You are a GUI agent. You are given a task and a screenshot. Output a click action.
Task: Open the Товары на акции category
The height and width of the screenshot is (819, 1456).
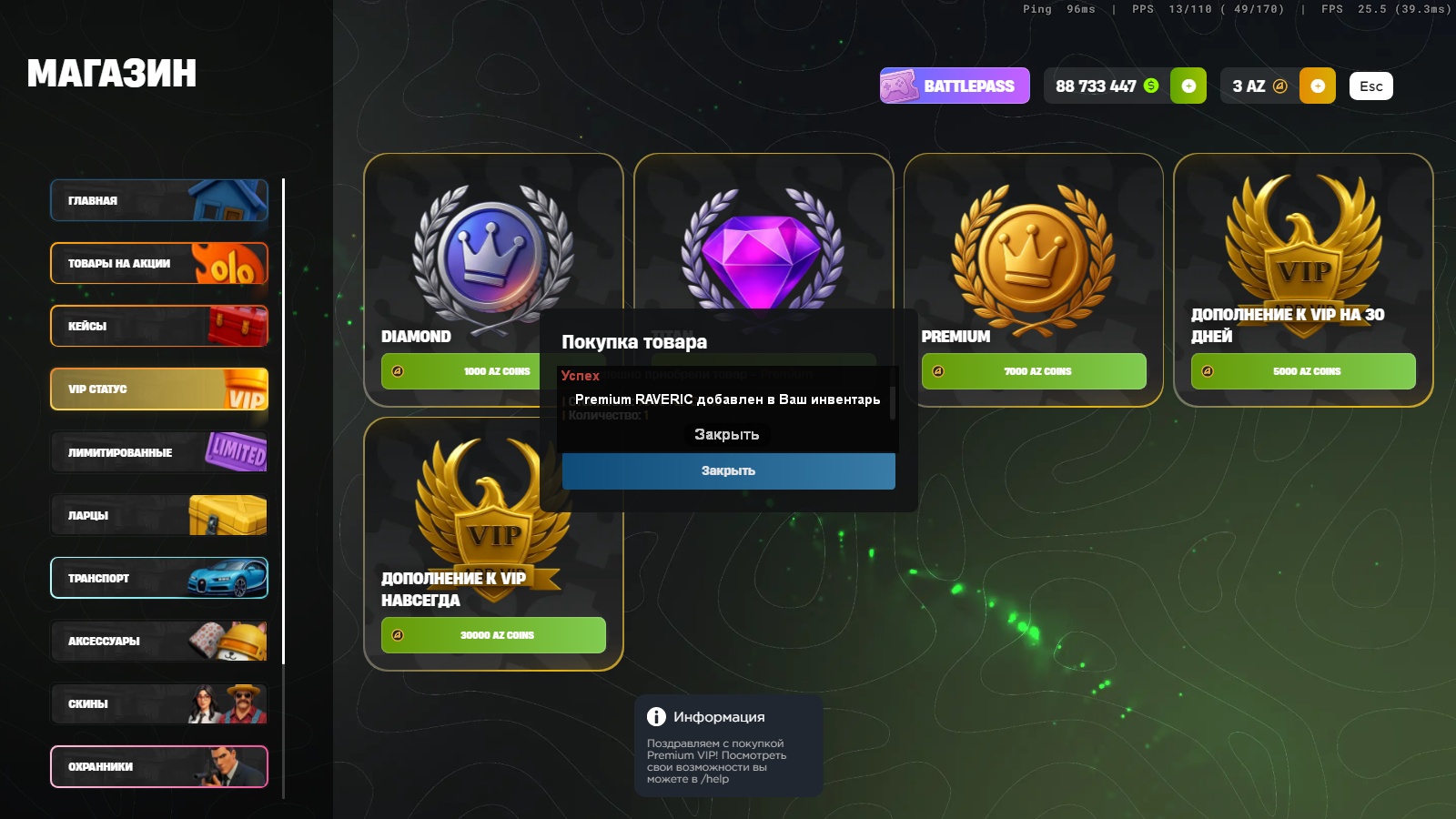tap(159, 263)
